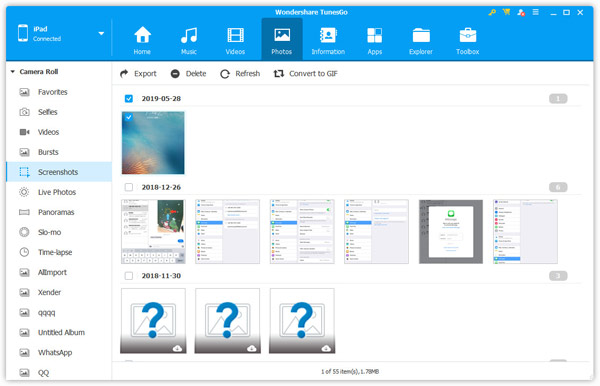
Task: Open the WhatsApp album
Action: [x=59, y=352]
